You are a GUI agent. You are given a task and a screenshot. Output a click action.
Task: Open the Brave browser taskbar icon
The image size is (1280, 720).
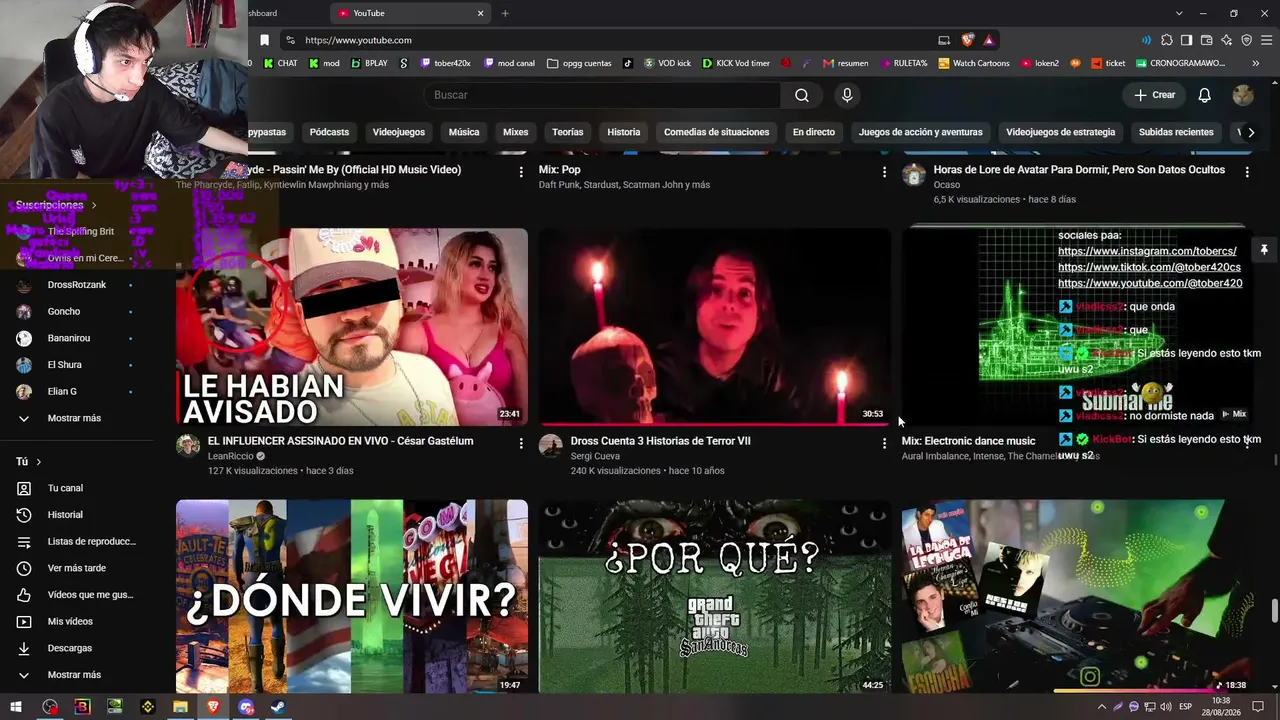tap(213, 707)
